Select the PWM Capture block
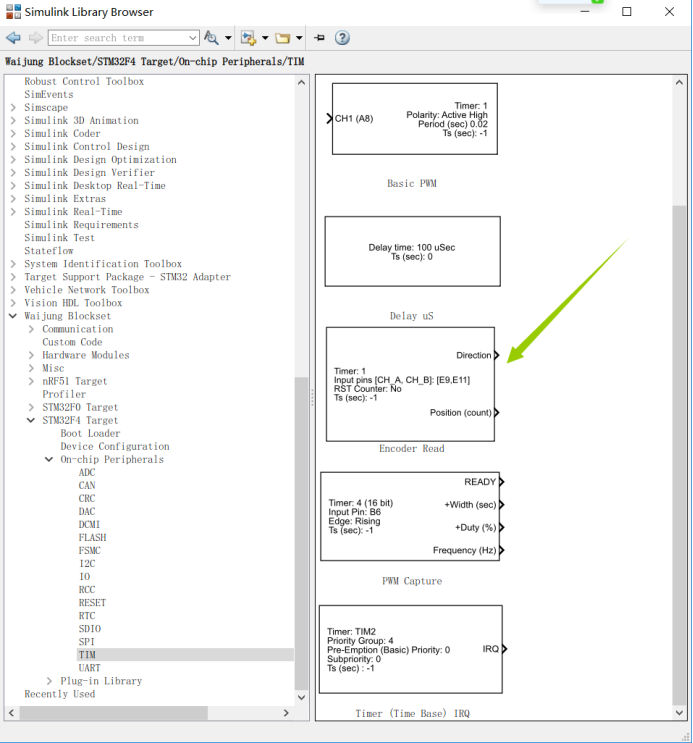The width and height of the screenshot is (693, 743). 411,516
